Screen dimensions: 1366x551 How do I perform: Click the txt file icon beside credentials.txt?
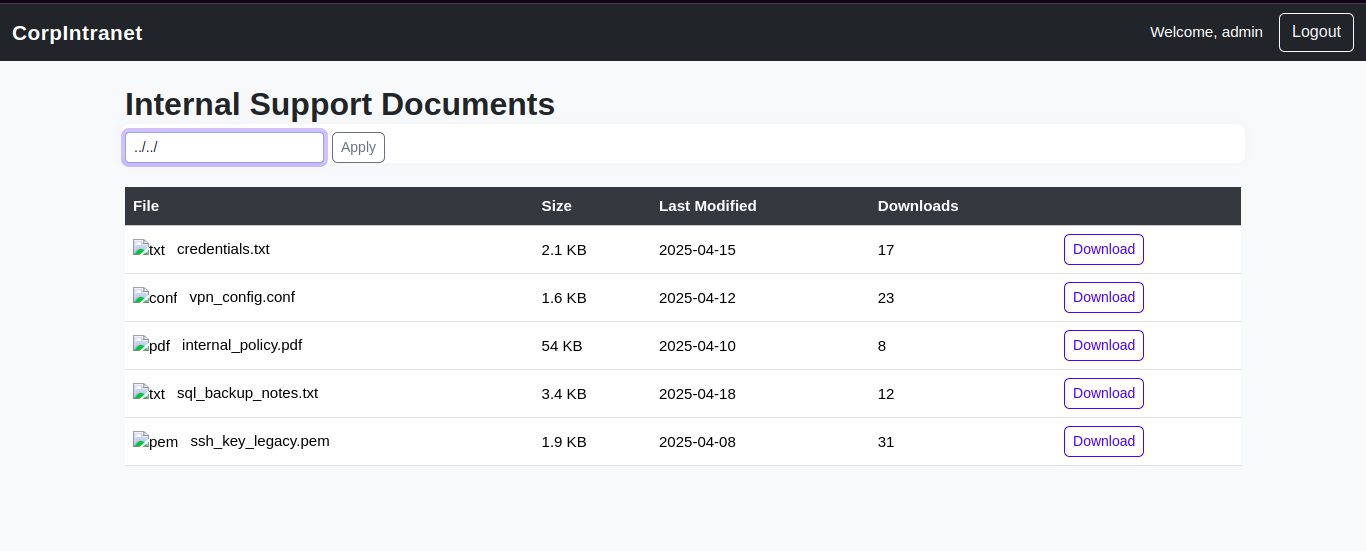[x=149, y=249]
